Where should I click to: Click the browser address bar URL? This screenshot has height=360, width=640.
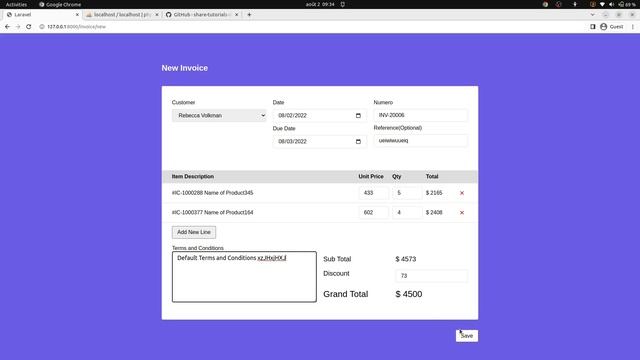tap(76, 27)
